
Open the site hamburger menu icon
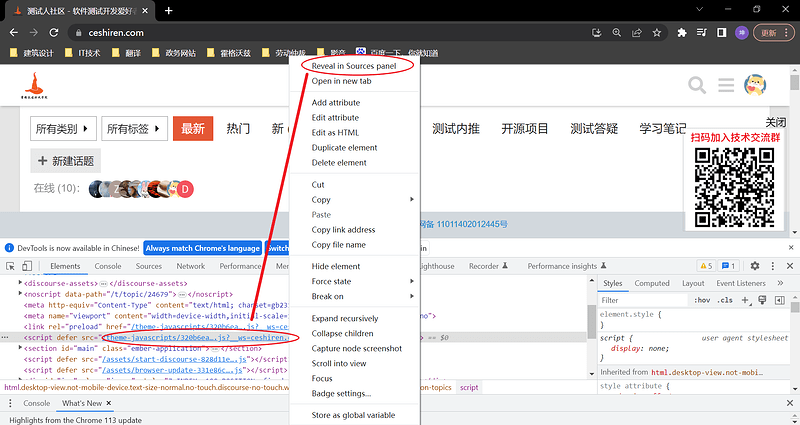726,85
